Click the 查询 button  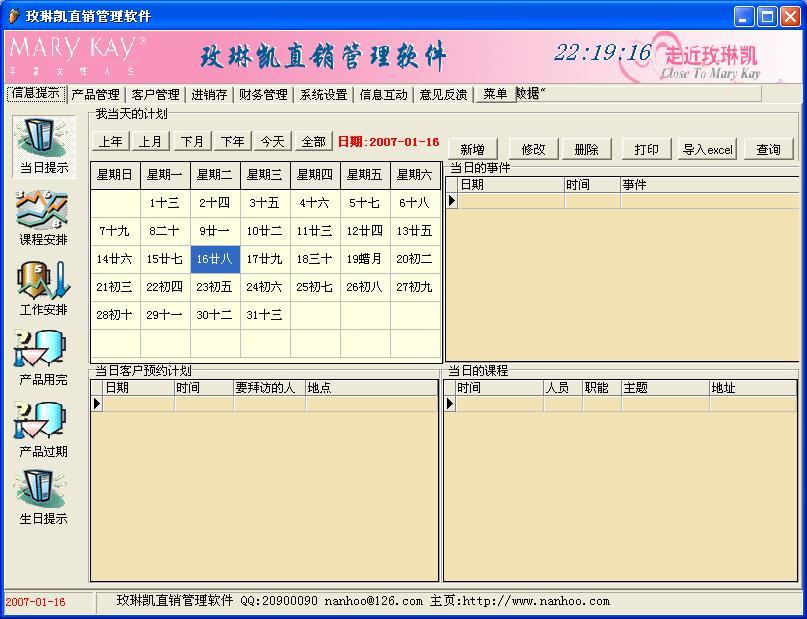coord(768,149)
